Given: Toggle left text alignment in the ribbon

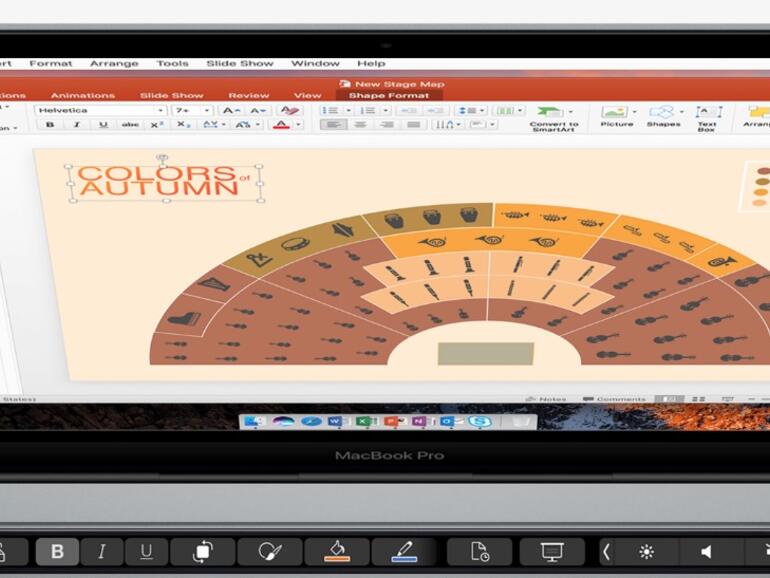Looking at the screenshot, I should 333,125.
